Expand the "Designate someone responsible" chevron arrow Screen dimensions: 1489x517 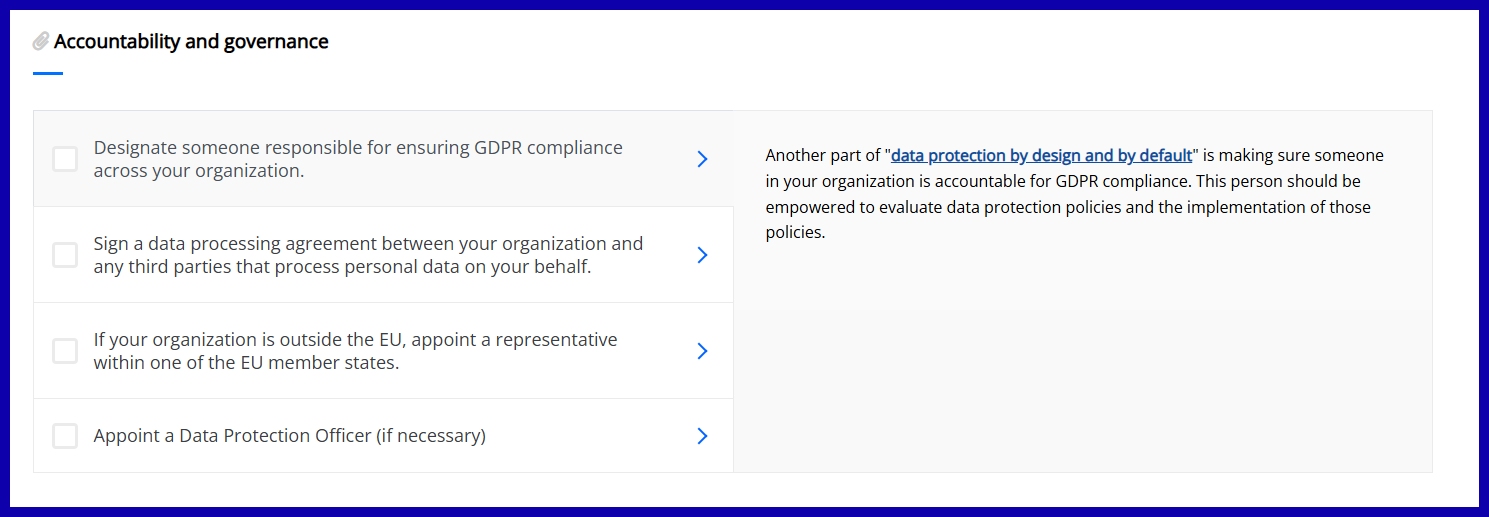[702, 159]
